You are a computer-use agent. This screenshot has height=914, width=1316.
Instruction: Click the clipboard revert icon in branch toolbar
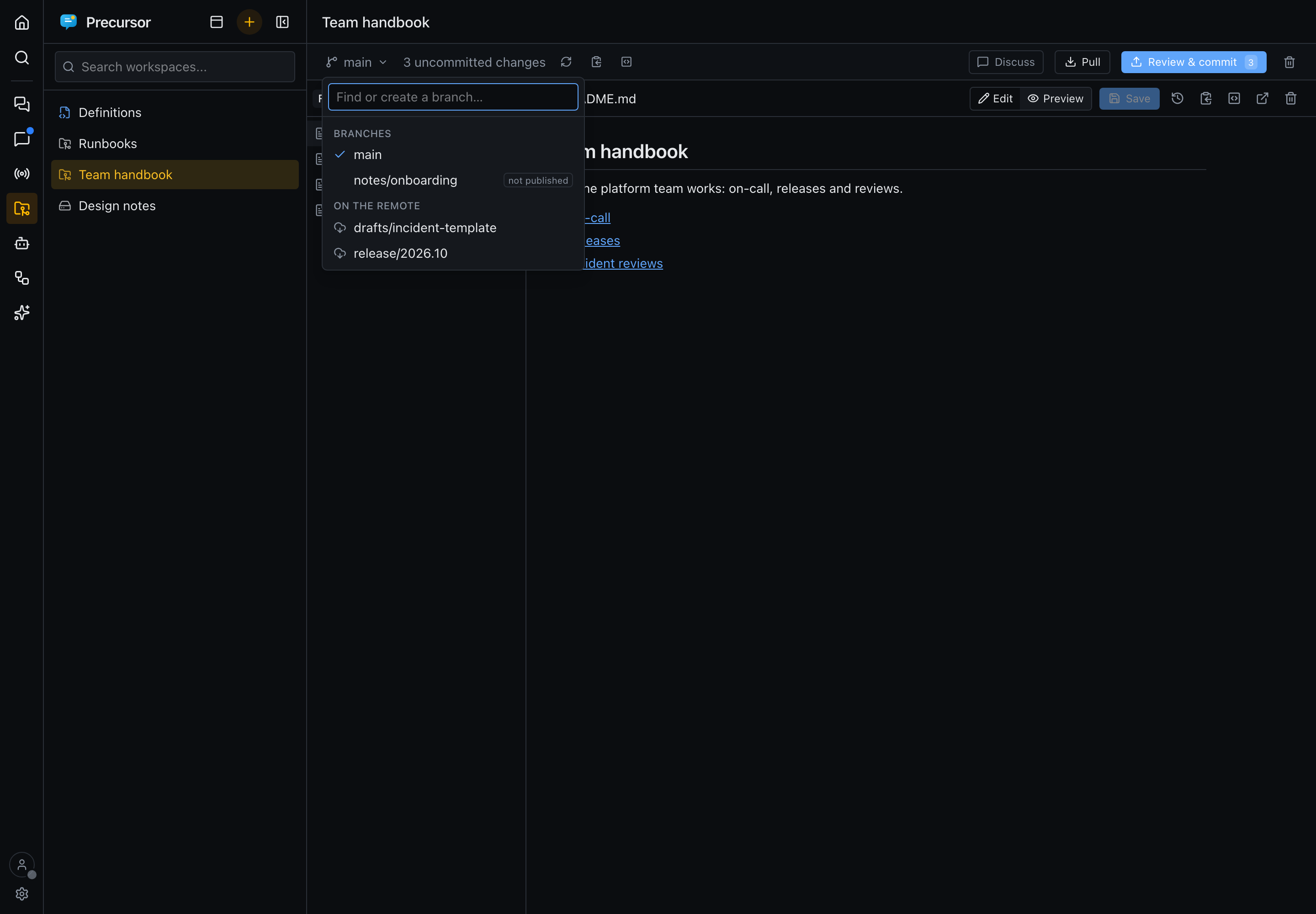[x=596, y=62]
